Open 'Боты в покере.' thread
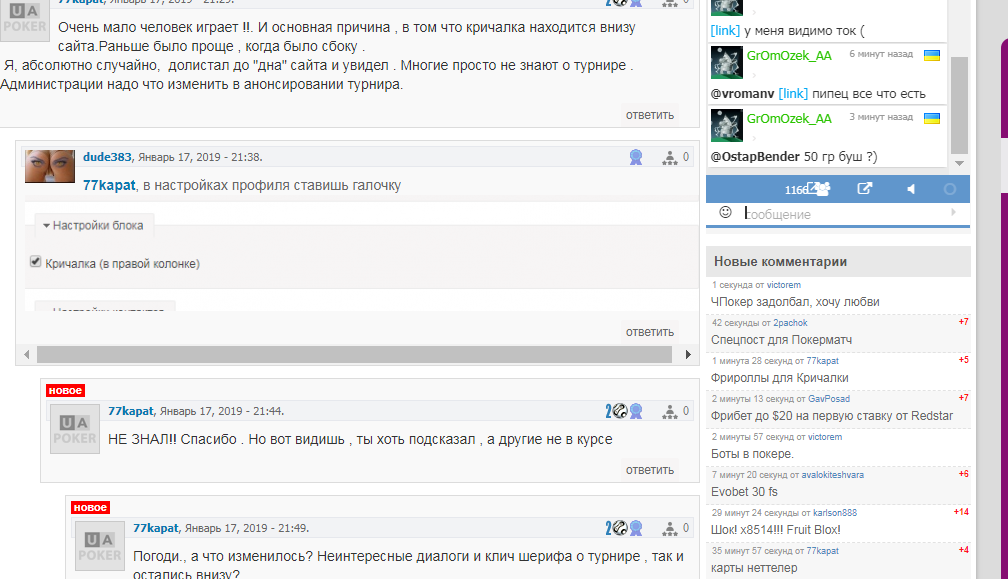 752,454
